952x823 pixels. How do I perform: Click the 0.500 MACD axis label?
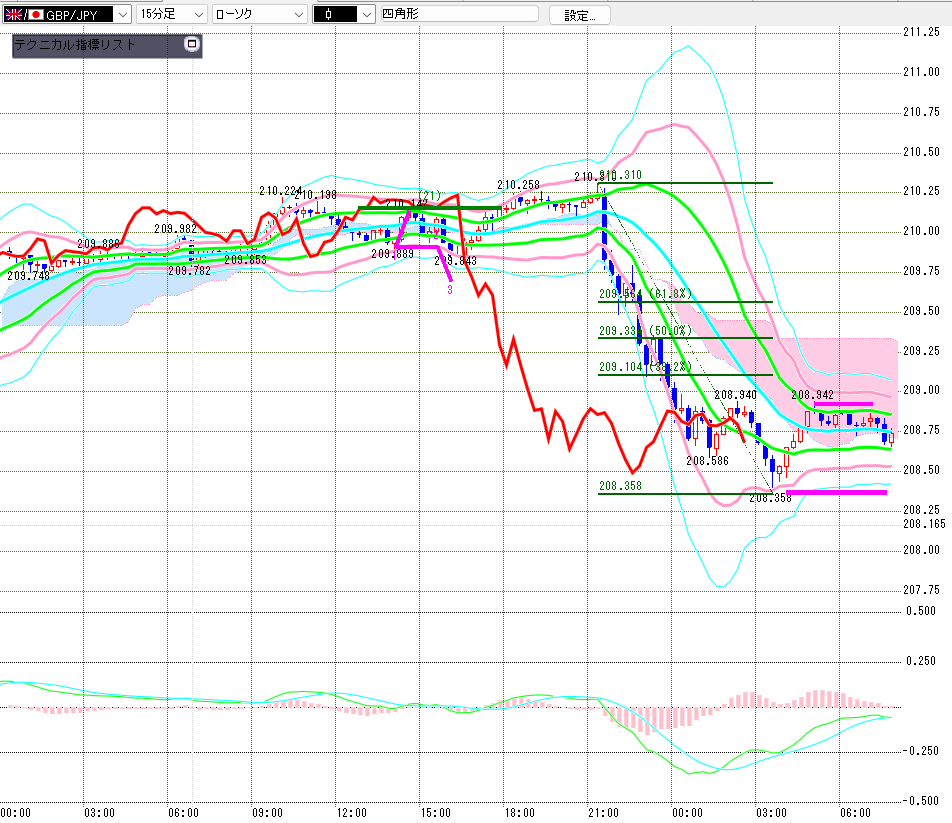tap(921, 611)
